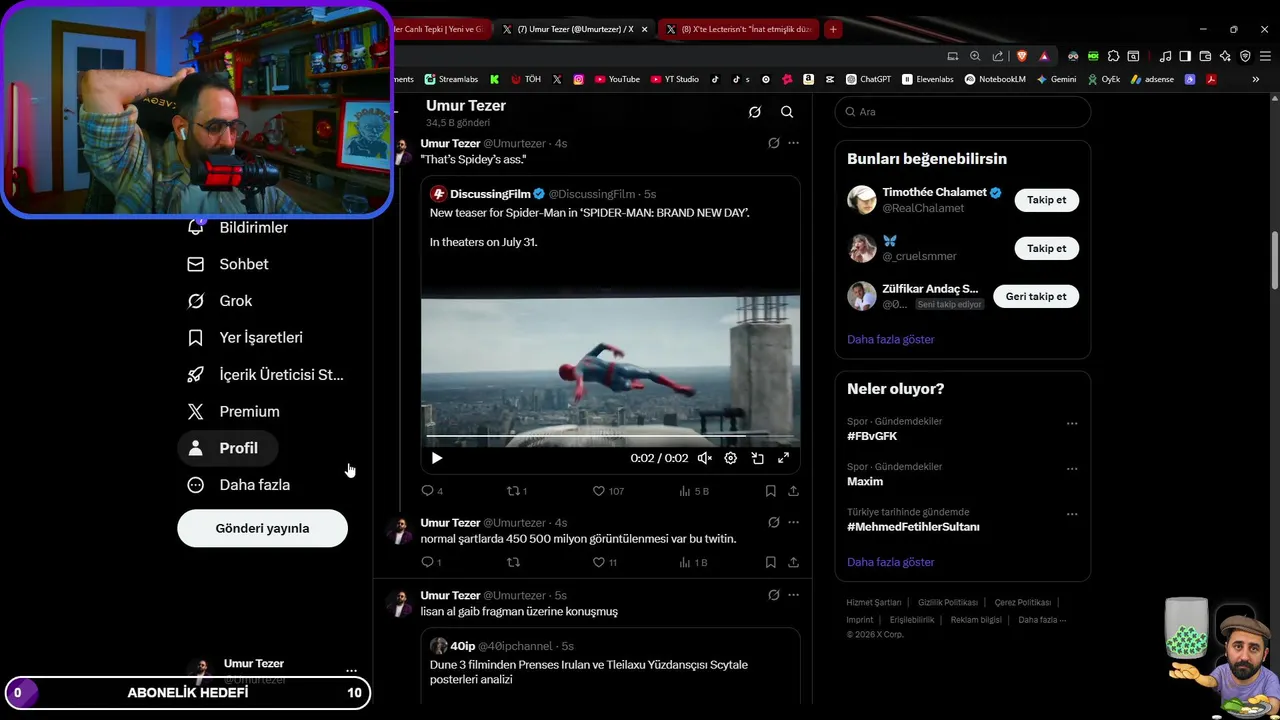The image size is (1280, 720).
Task: Repost the '450 500 milyon' post
Action: tap(514, 562)
